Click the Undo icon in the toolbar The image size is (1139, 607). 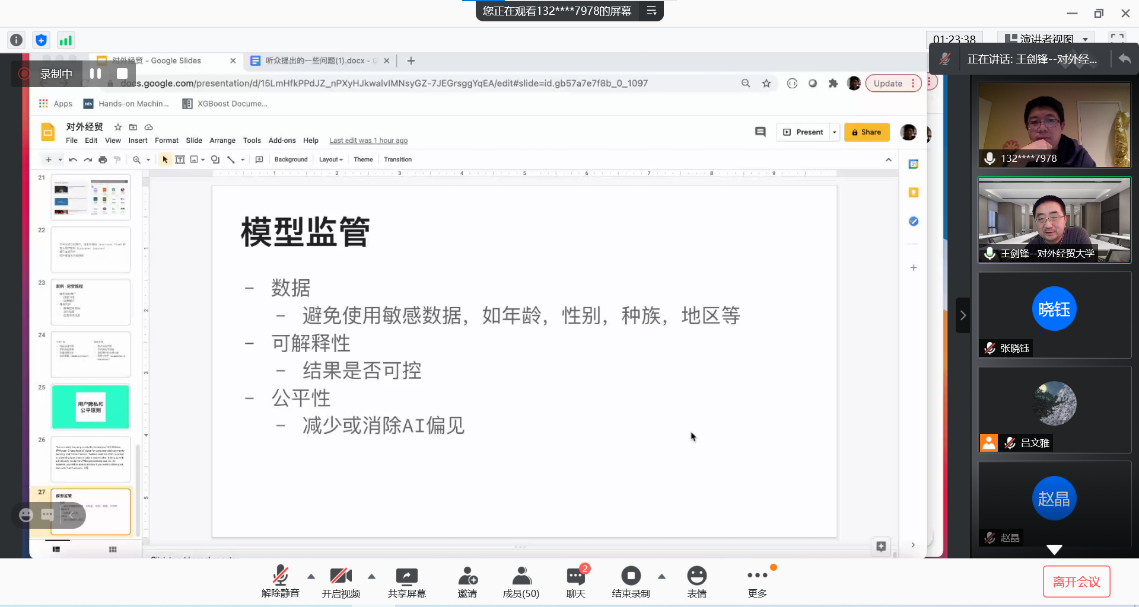(72, 159)
